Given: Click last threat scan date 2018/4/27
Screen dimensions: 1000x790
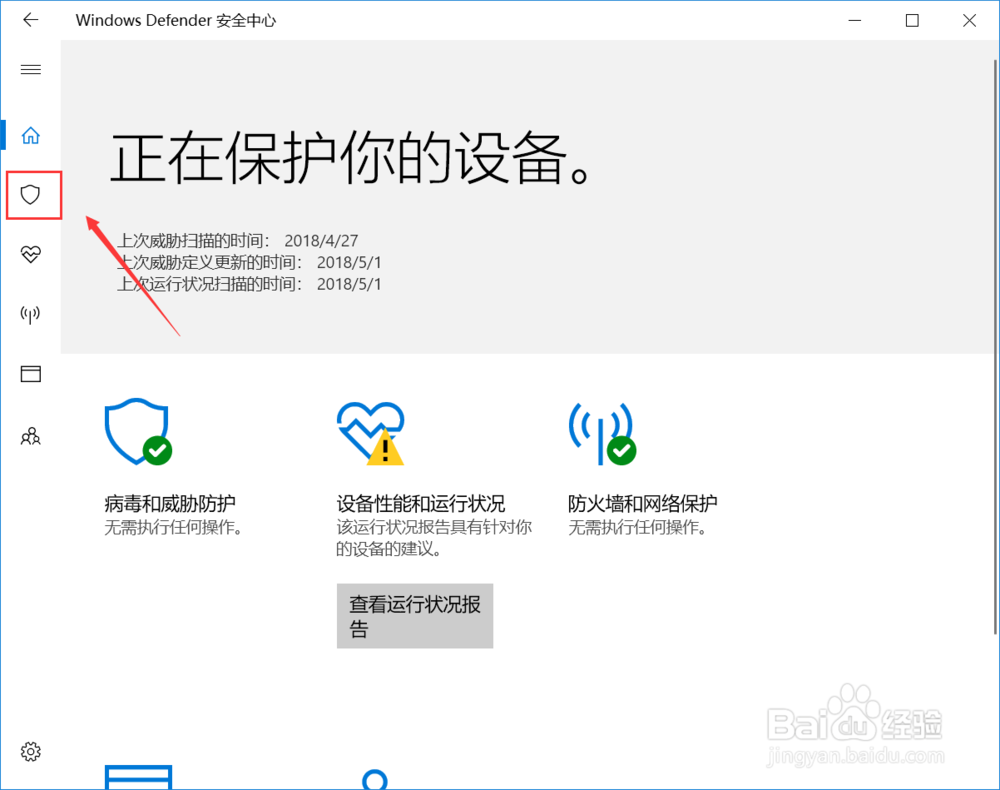Looking at the screenshot, I should click(321, 241).
